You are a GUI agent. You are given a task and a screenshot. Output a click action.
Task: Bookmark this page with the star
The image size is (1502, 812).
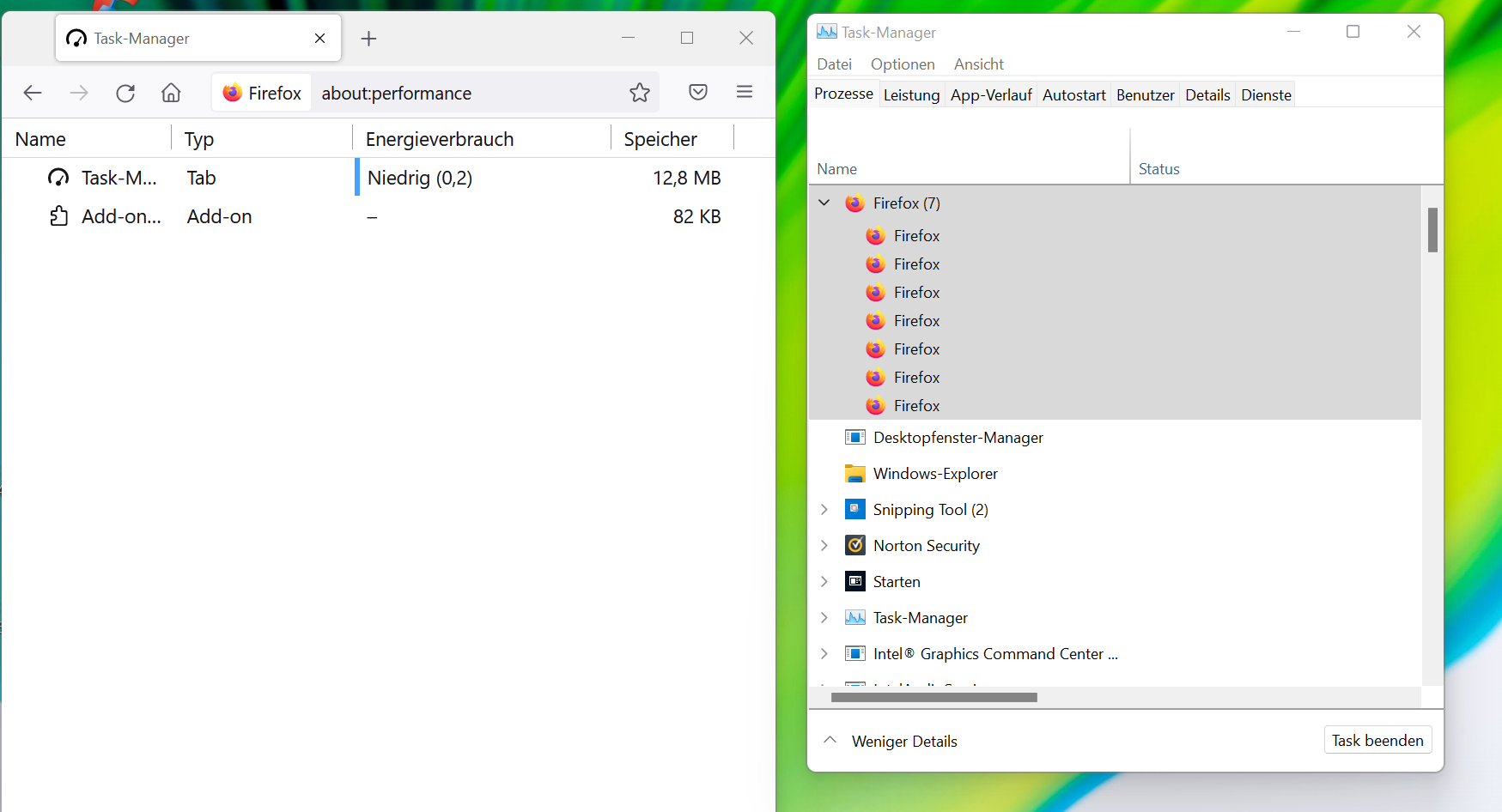coord(640,93)
